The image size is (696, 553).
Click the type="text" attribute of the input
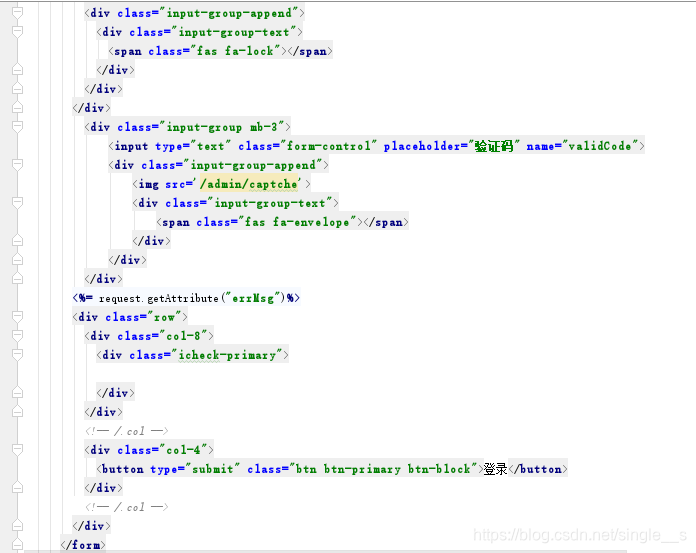pos(193,146)
